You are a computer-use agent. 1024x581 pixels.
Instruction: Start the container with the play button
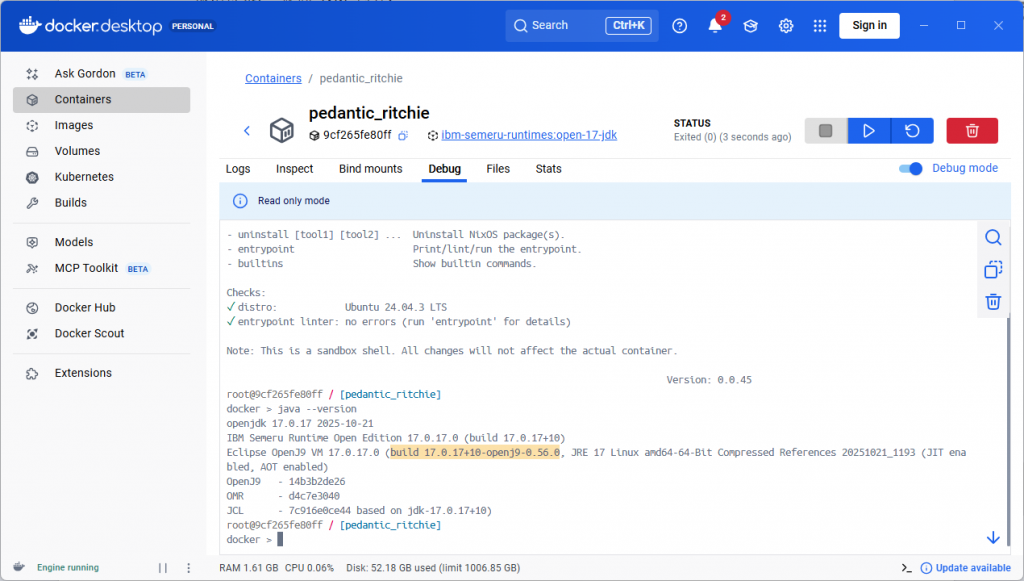click(x=869, y=131)
